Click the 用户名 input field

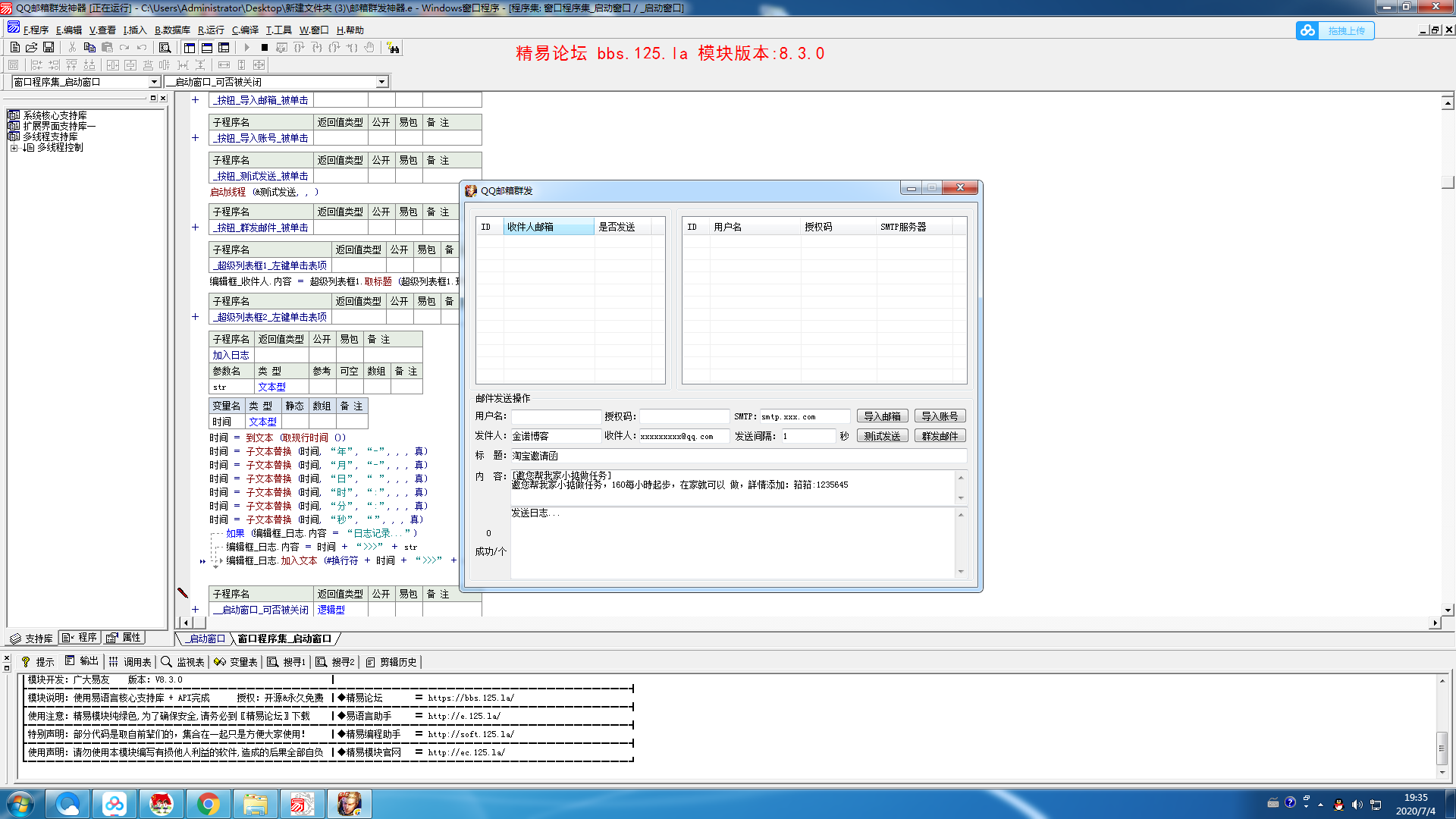(x=556, y=416)
